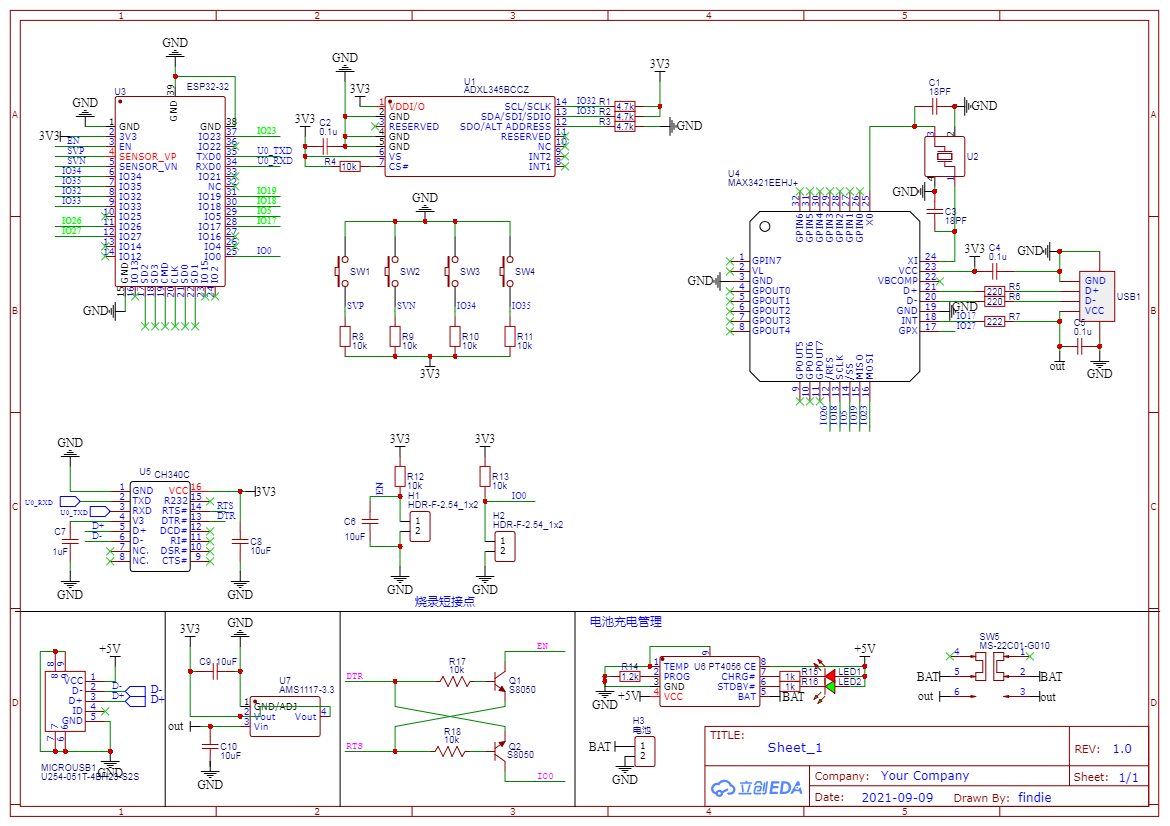Image resolution: width=1170 pixels, height=826 pixels.
Task: Select the R7 222 resistor symbol
Action: point(995,322)
